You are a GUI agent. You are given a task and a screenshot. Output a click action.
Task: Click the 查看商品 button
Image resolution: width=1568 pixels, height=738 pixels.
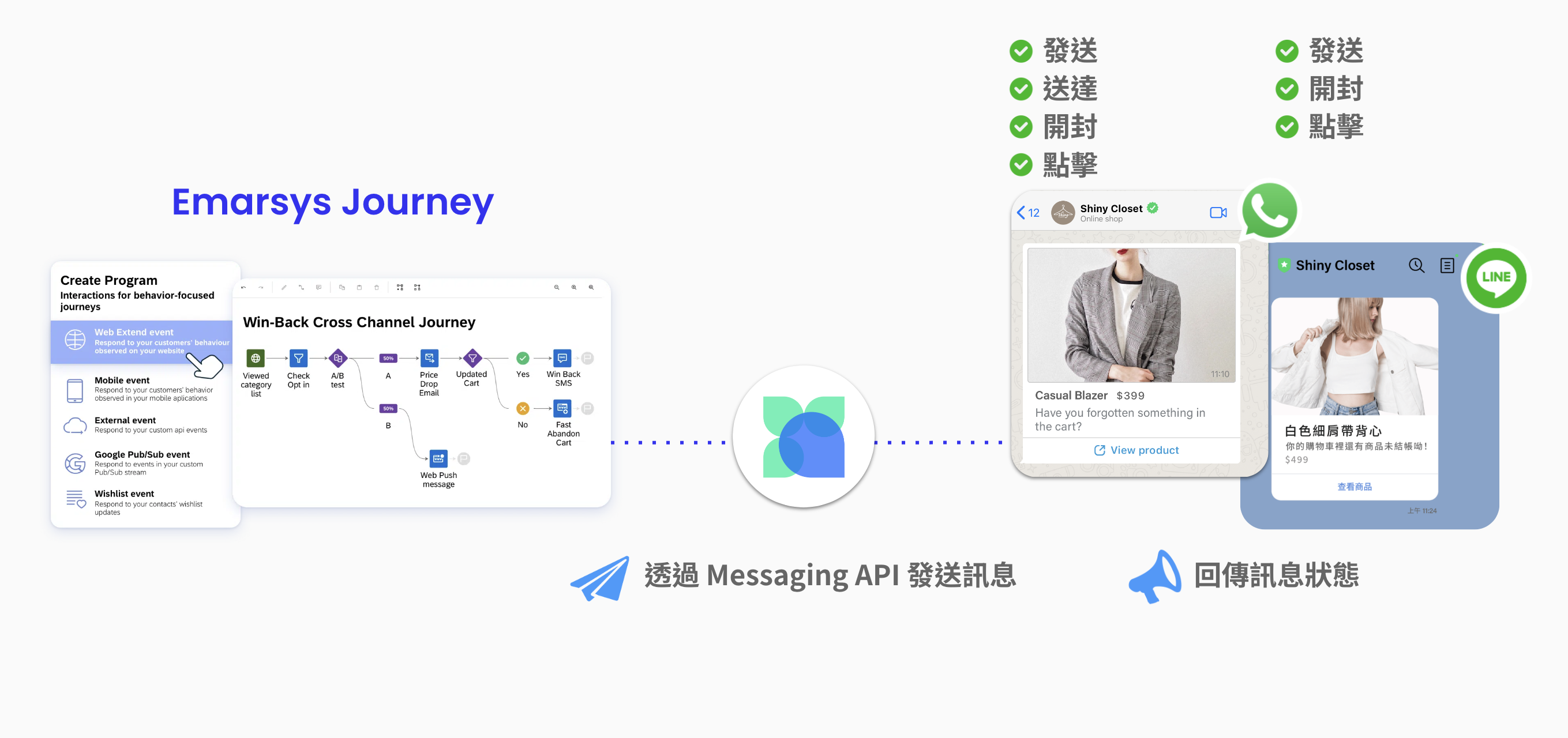tap(1354, 487)
